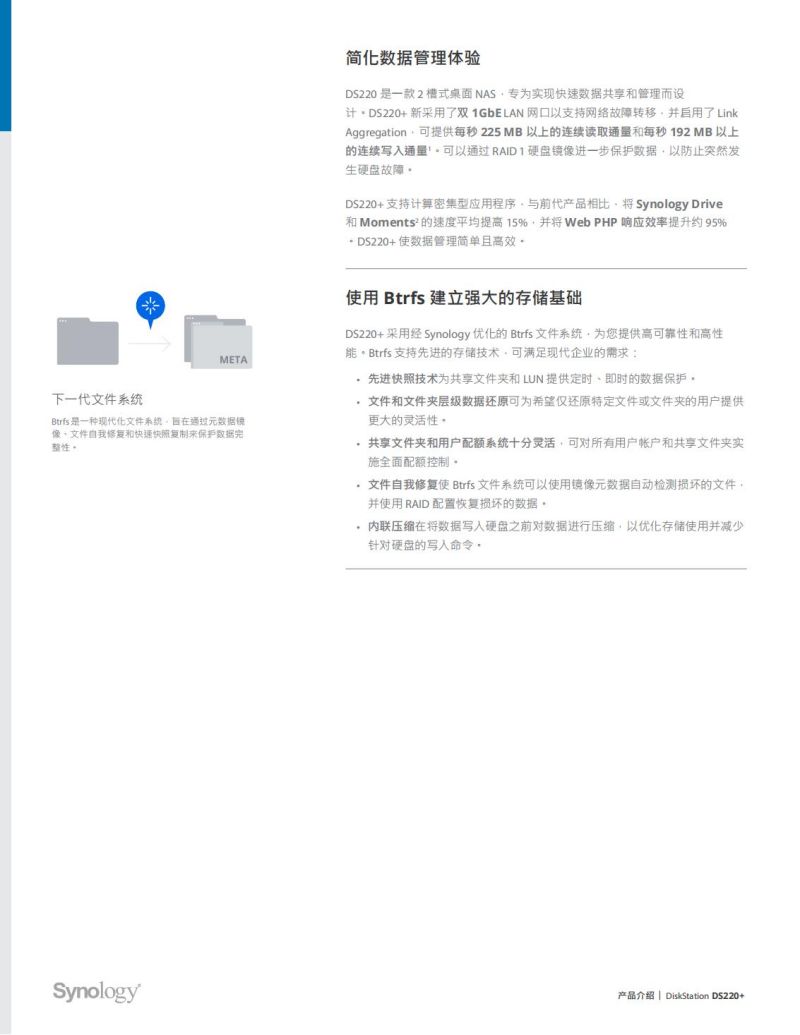Expand the 简化数据管理体验 section heading
The height and width of the screenshot is (1035, 800).
pos(413,59)
